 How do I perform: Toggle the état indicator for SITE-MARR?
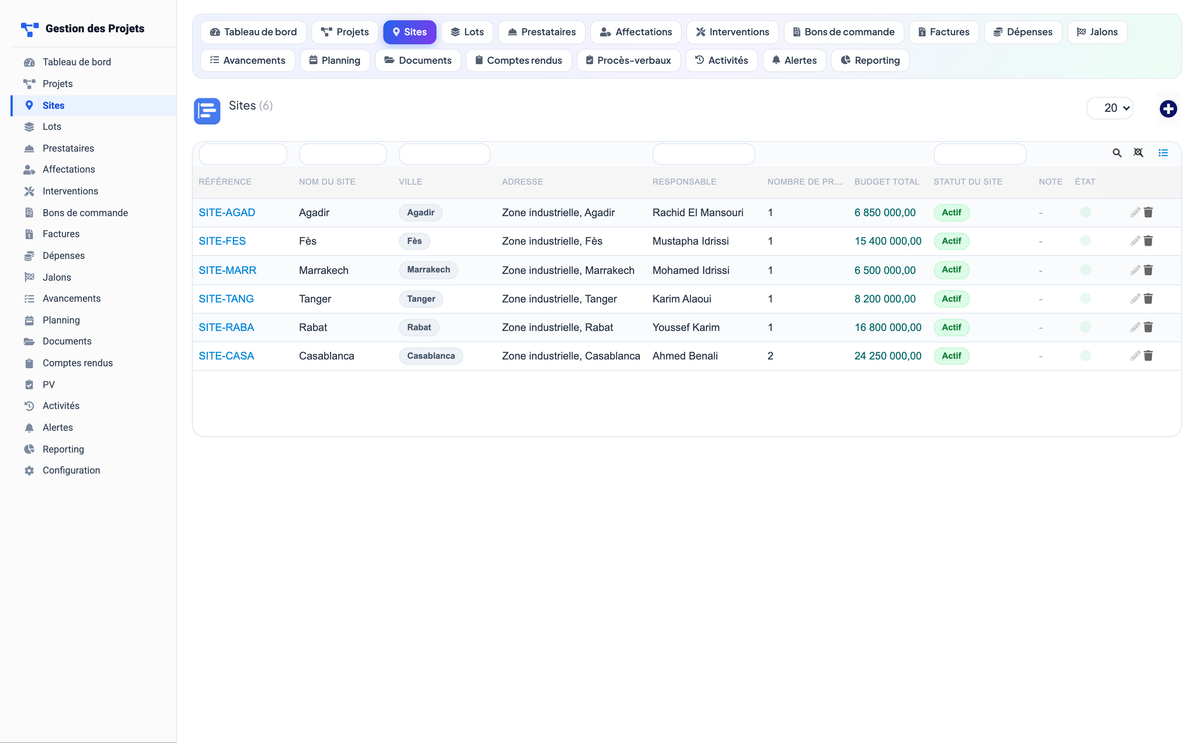tap(1085, 270)
